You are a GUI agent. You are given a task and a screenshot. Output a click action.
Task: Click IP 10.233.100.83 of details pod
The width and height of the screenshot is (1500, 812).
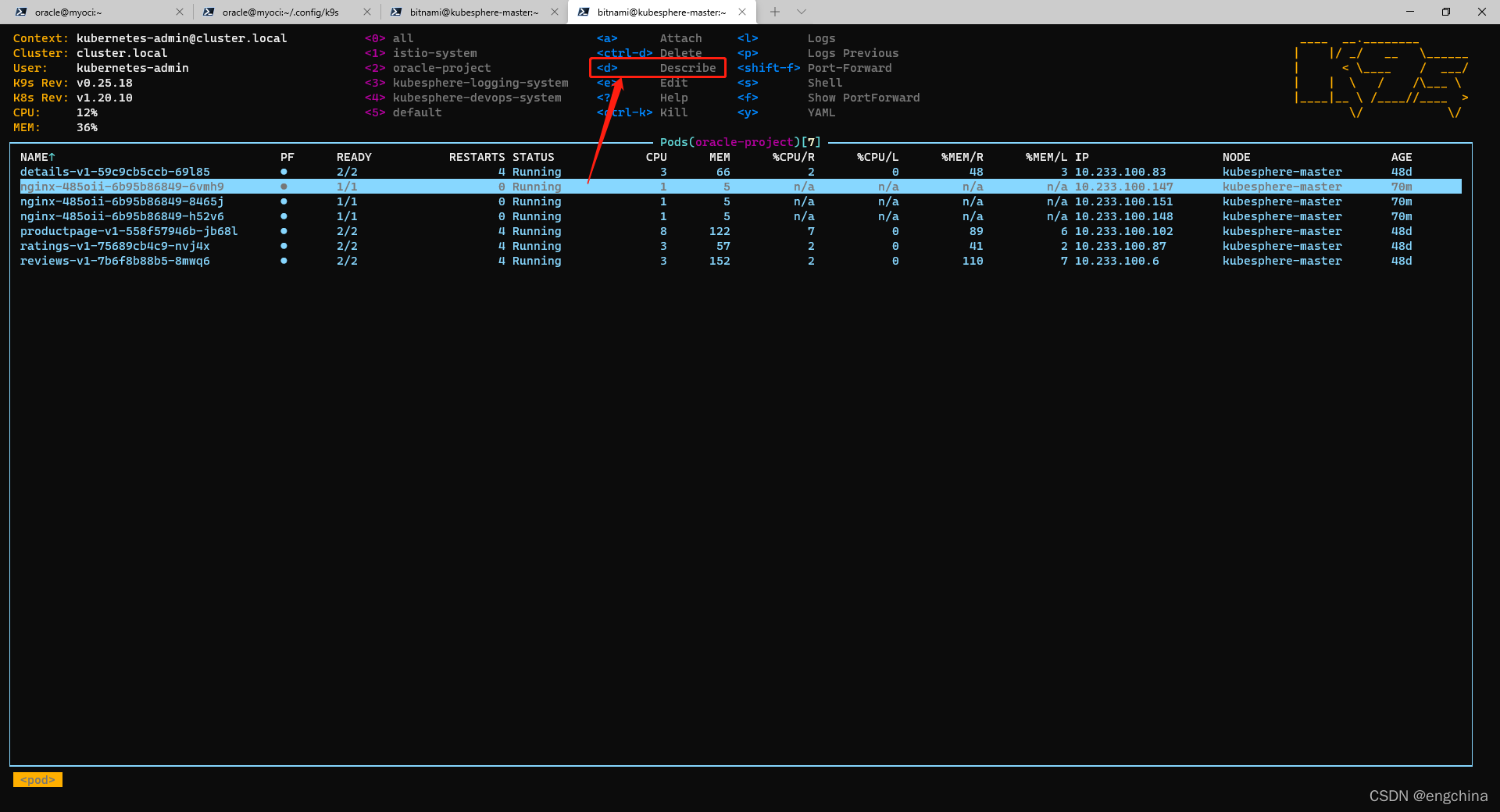pos(1120,172)
